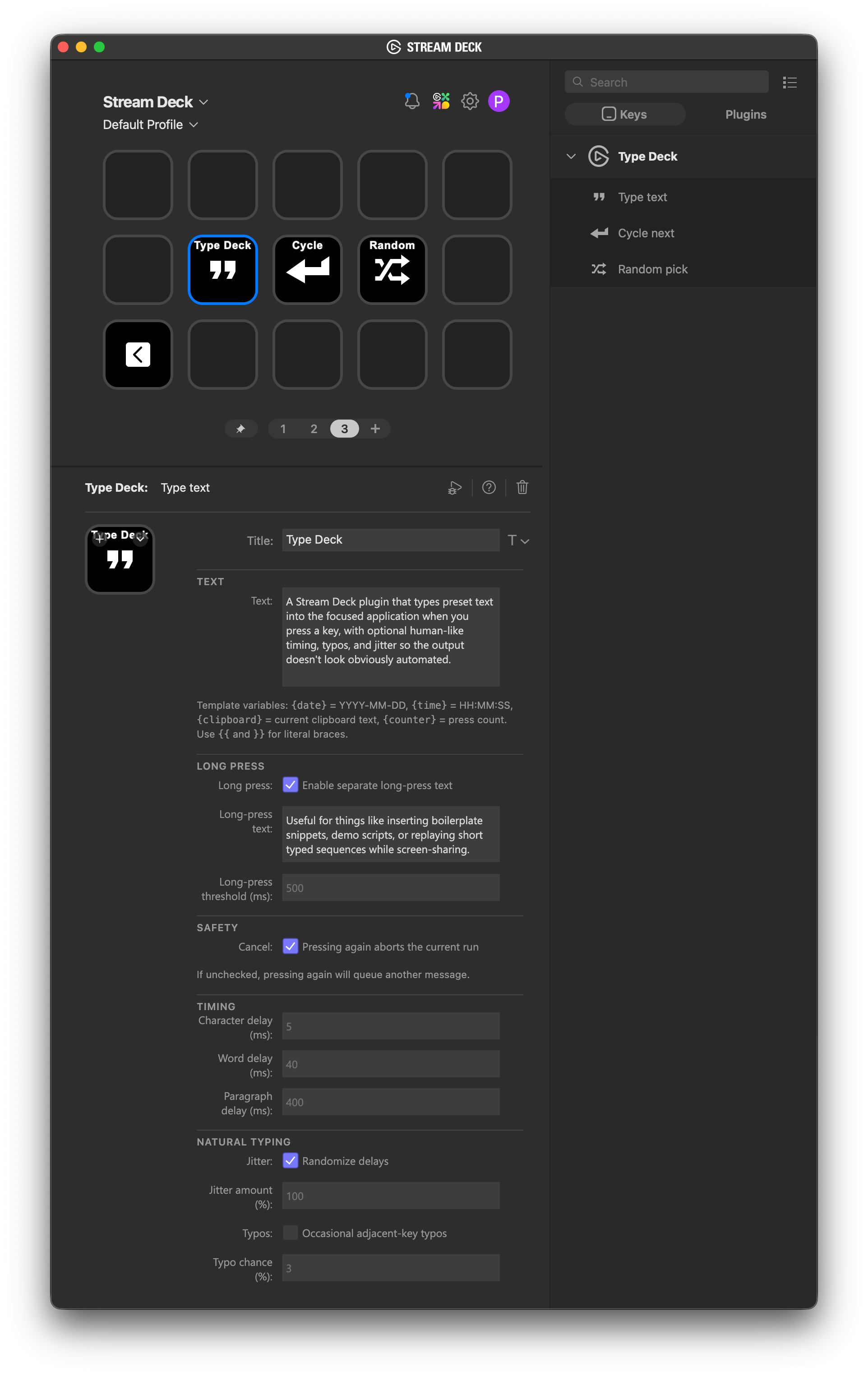Image resolution: width=868 pixels, height=1376 pixels.
Task: Open the Default Profile dropdown
Action: click(150, 125)
